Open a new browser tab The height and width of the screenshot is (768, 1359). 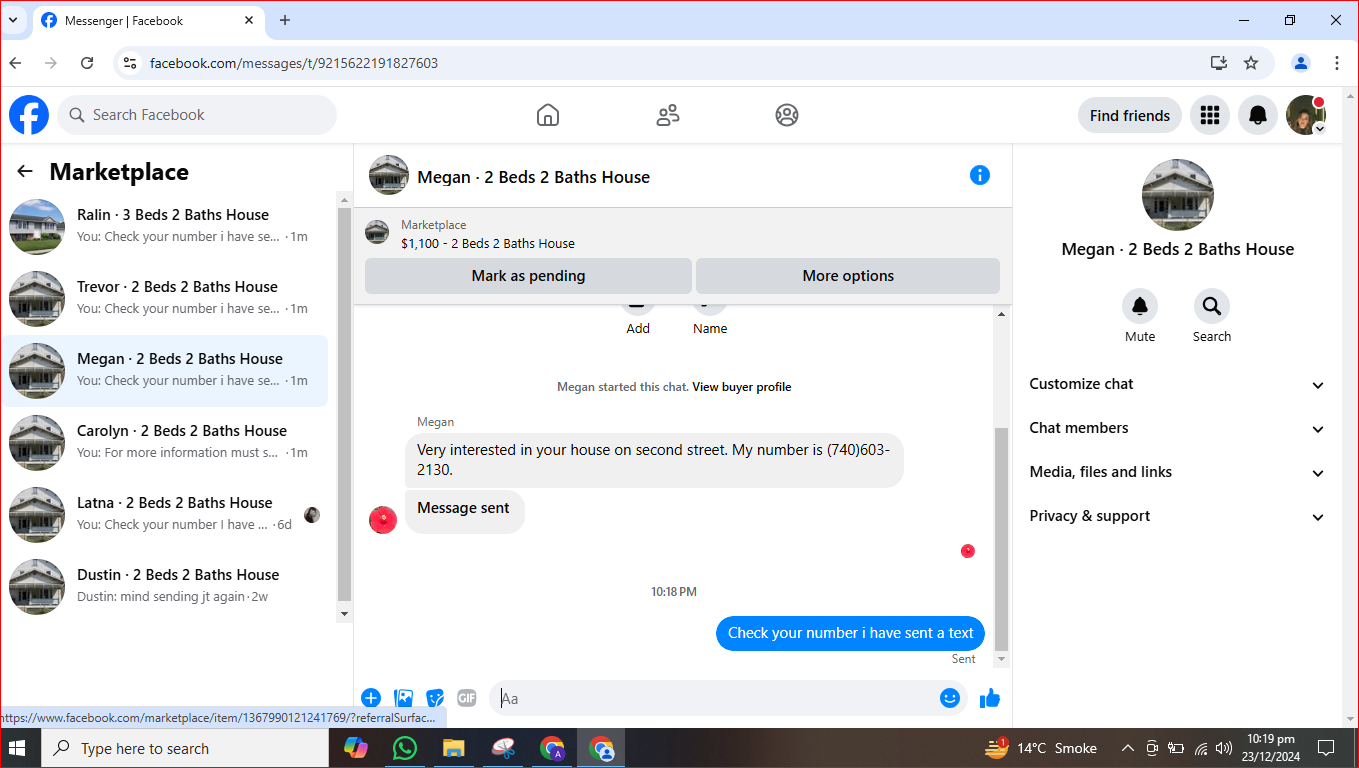pyautogui.click(x=285, y=20)
